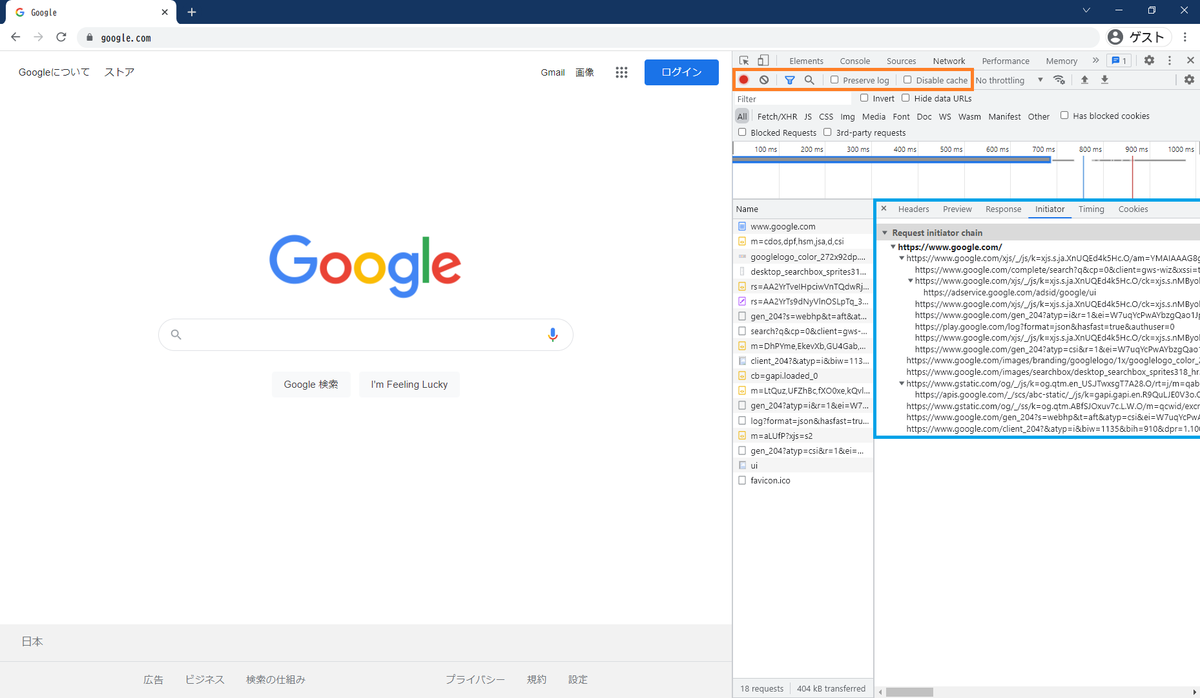Open DevTools settings gear in top bar
The height and width of the screenshot is (698, 1200).
pos(1149,61)
